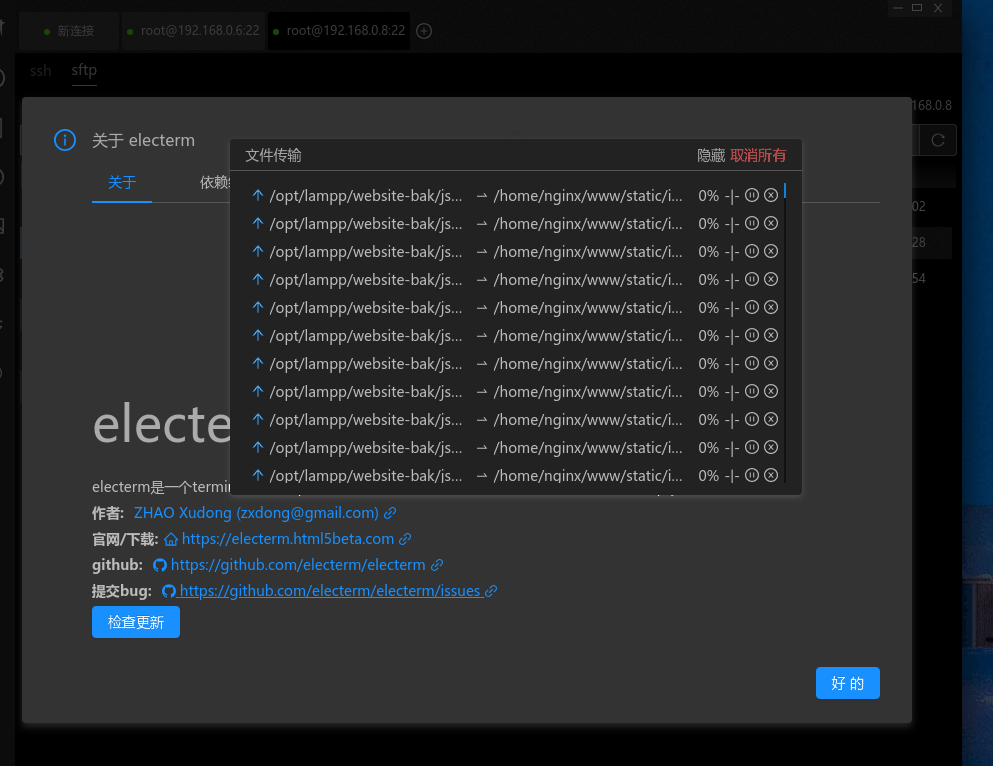Cancel the second transfer in the list
The height and width of the screenshot is (766, 993).
[771, 223]
